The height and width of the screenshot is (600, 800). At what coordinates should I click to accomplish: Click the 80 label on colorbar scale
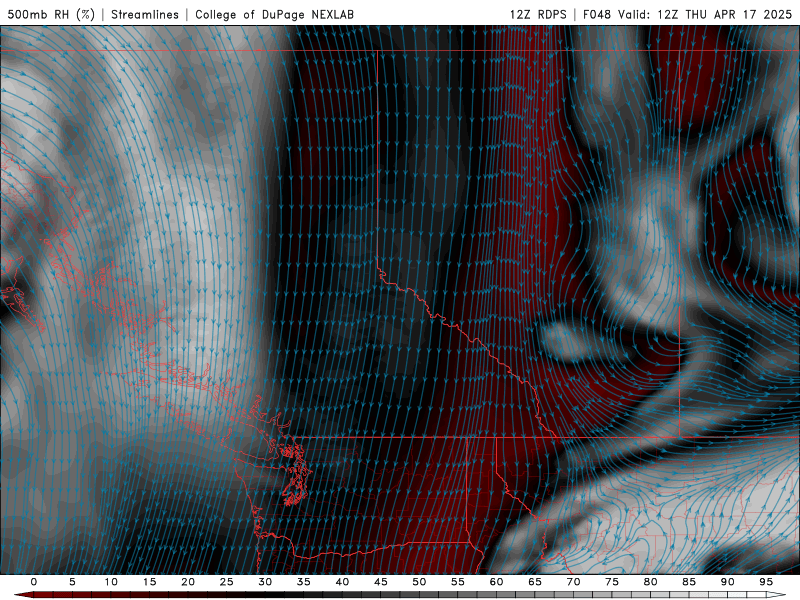pyautogui.click(x=651, y=582)
